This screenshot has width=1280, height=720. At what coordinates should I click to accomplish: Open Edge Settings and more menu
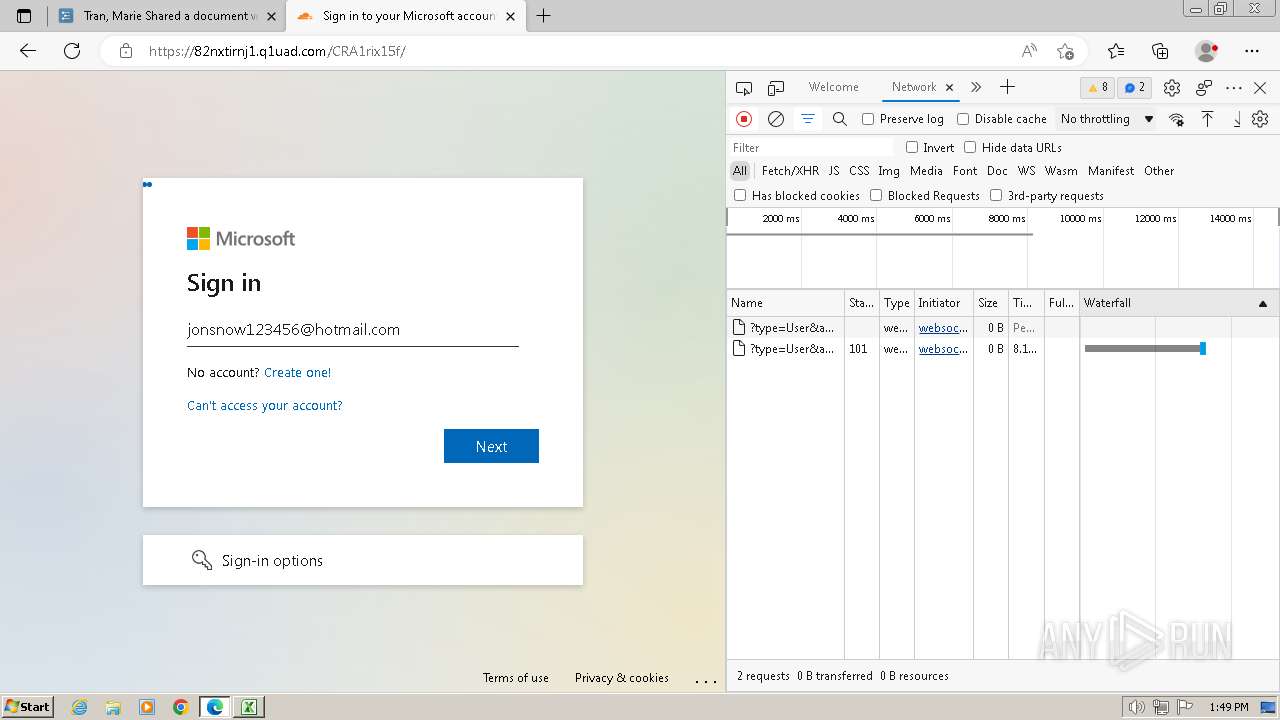1252,51
